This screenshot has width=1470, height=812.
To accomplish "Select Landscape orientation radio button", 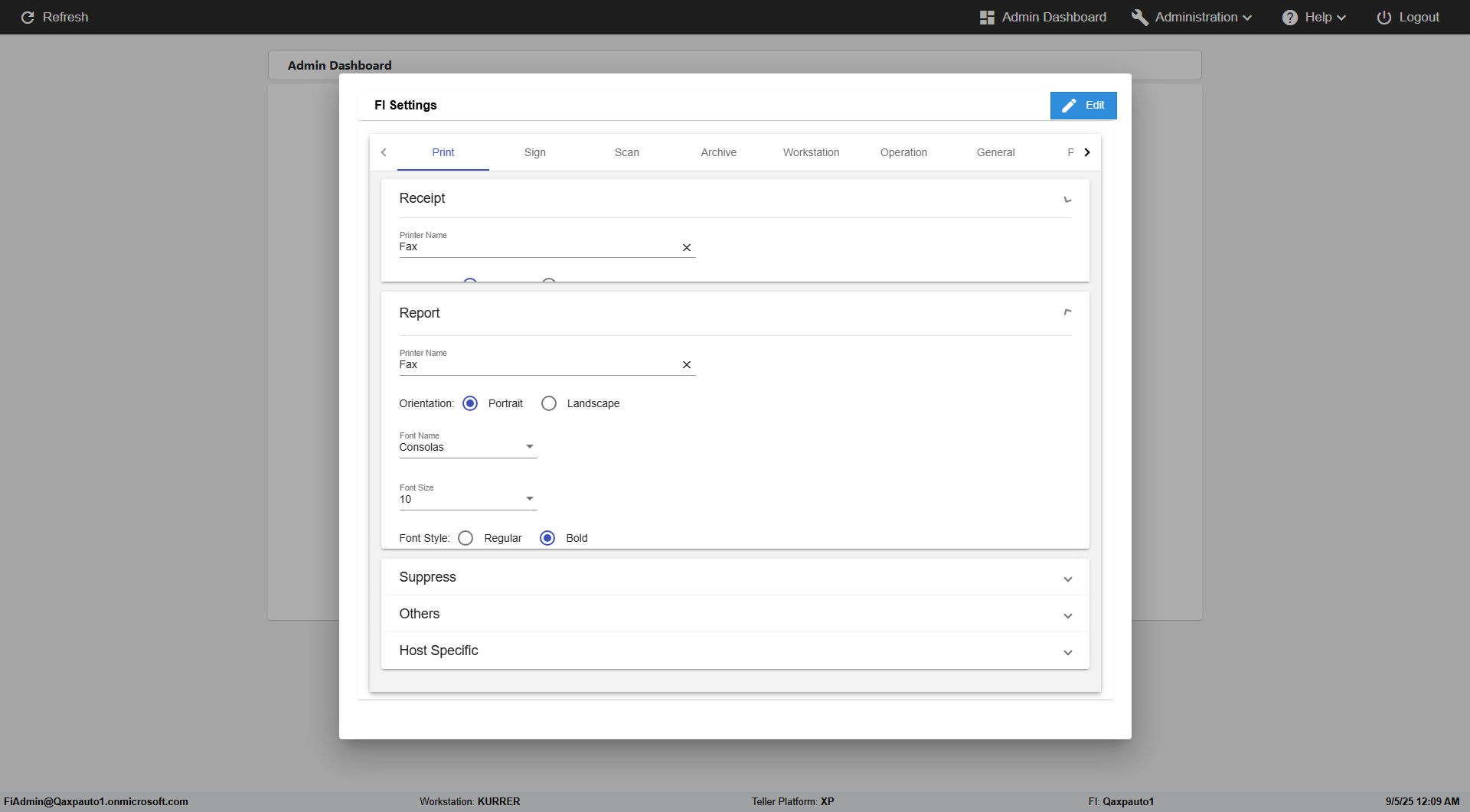I will click(549, 403).
